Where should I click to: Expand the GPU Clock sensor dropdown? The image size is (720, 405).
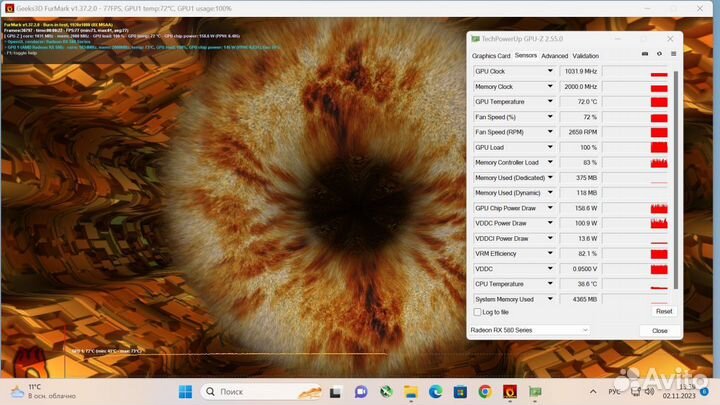(549, 72)
